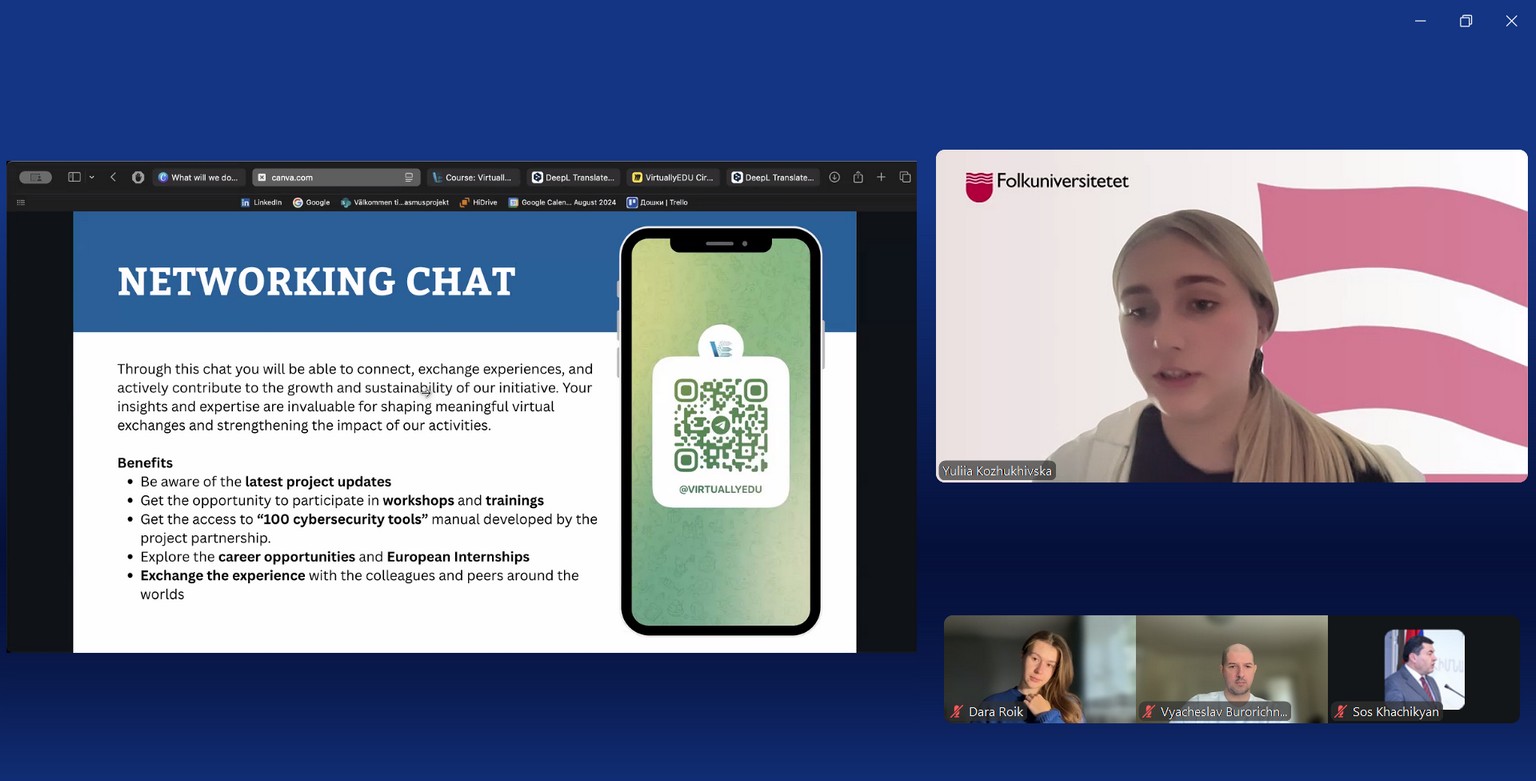Show downloads via the download icon
The width and height of the screenshot is (1536, 781).
pos(834,177)
